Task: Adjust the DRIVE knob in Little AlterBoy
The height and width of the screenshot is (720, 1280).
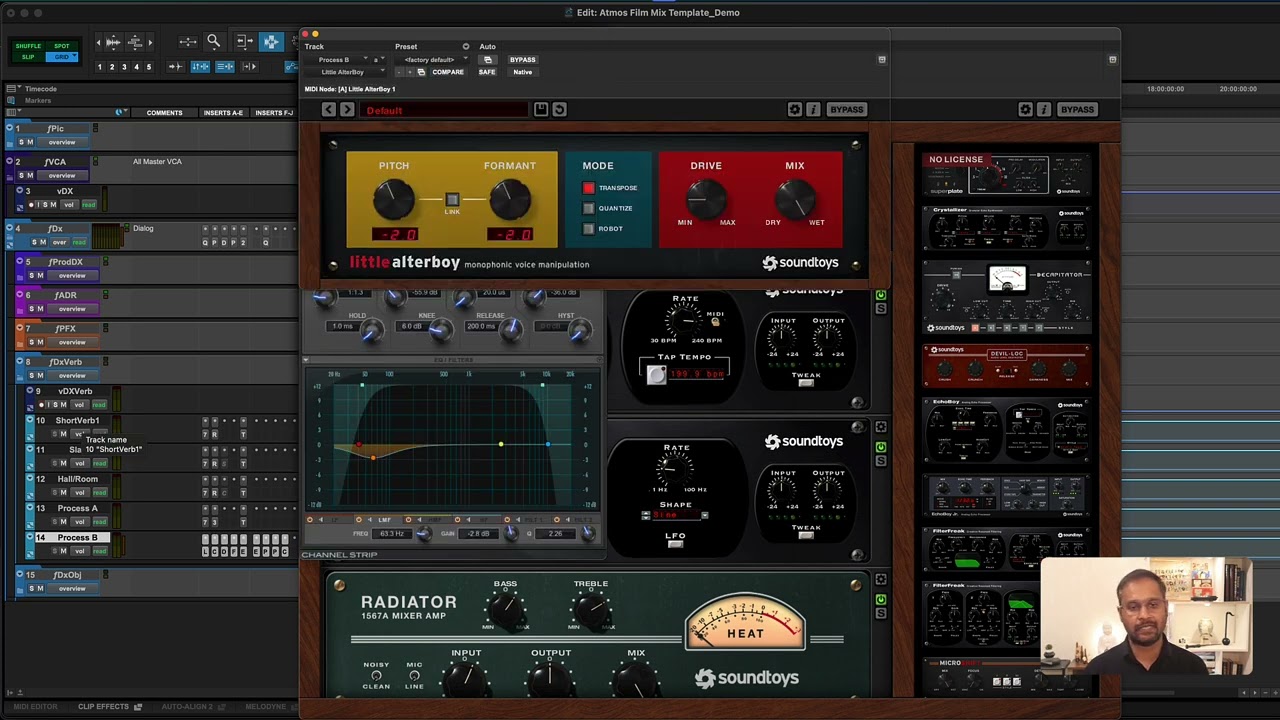Action: tap(706, 199)
